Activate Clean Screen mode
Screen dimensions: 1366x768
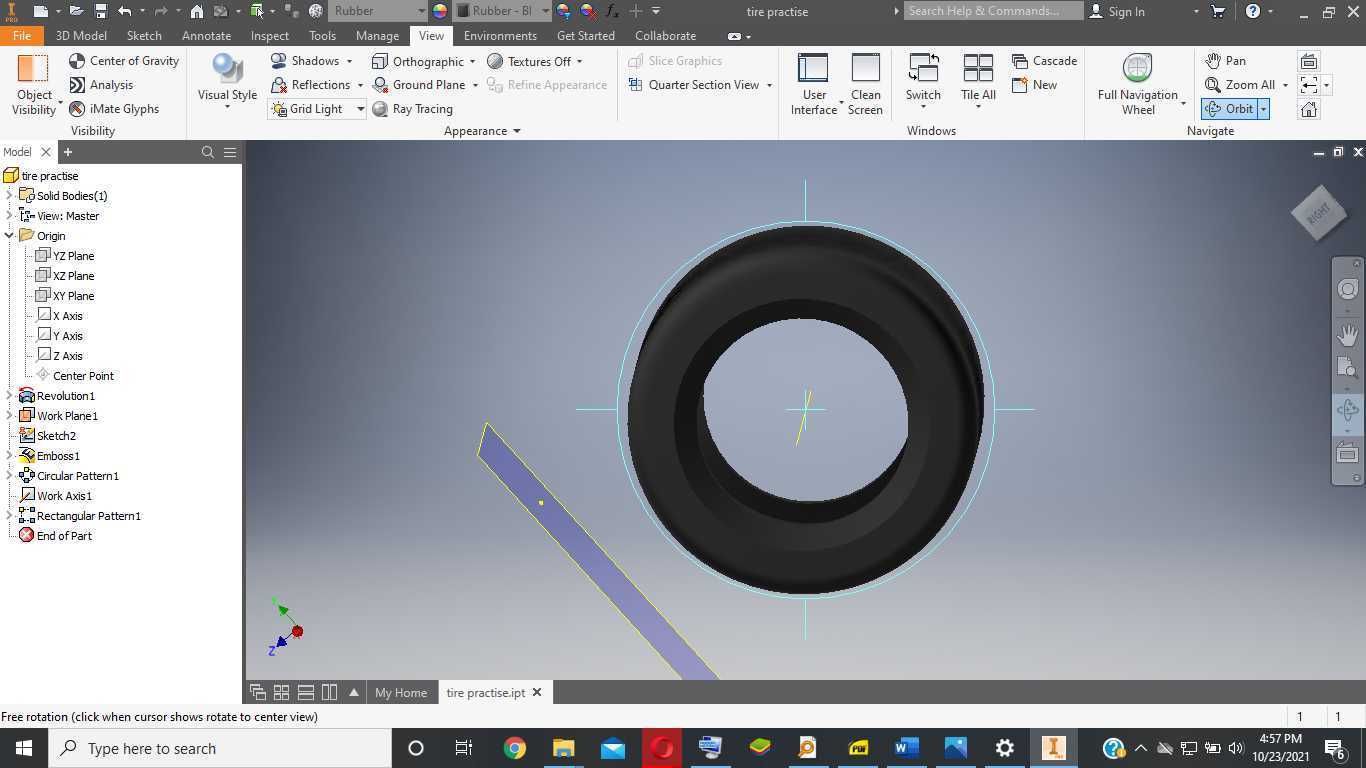(865, 85)
